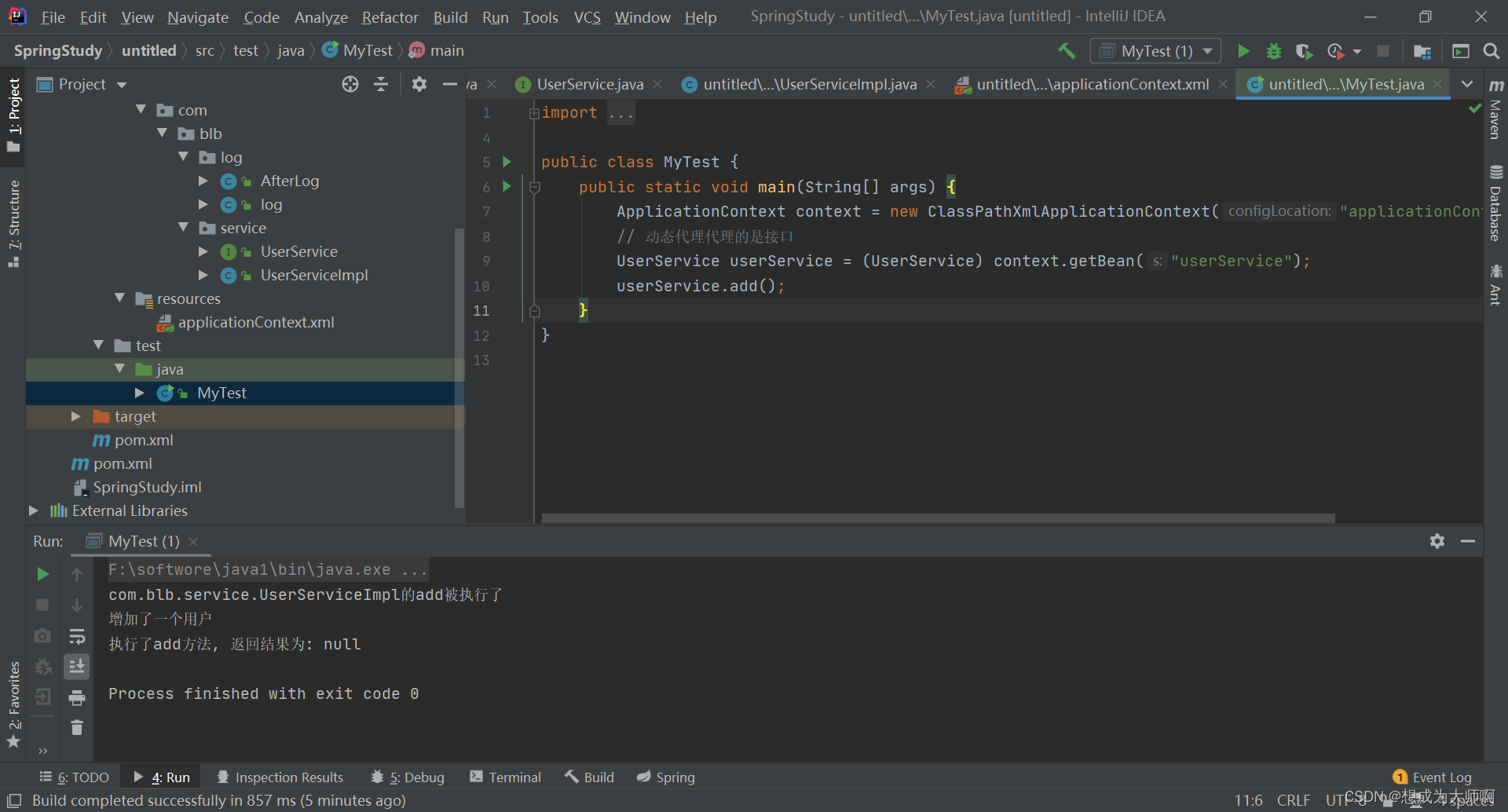1508x812 pixels.
Task: Dump threads with the camera icon
Action: (43, 635)
